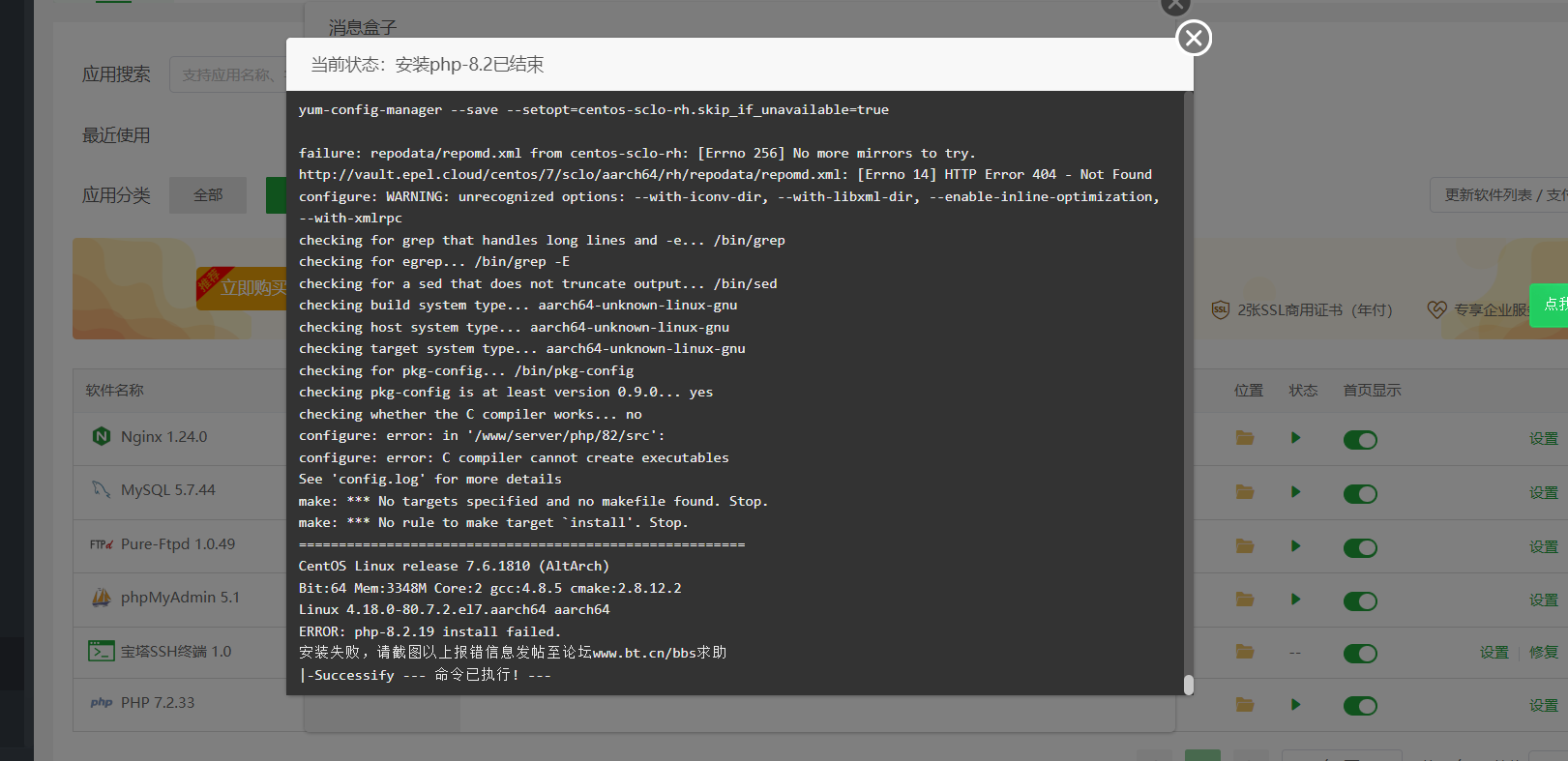Click the 宝塔SSH终端 1.0 name

coord(176,652)
